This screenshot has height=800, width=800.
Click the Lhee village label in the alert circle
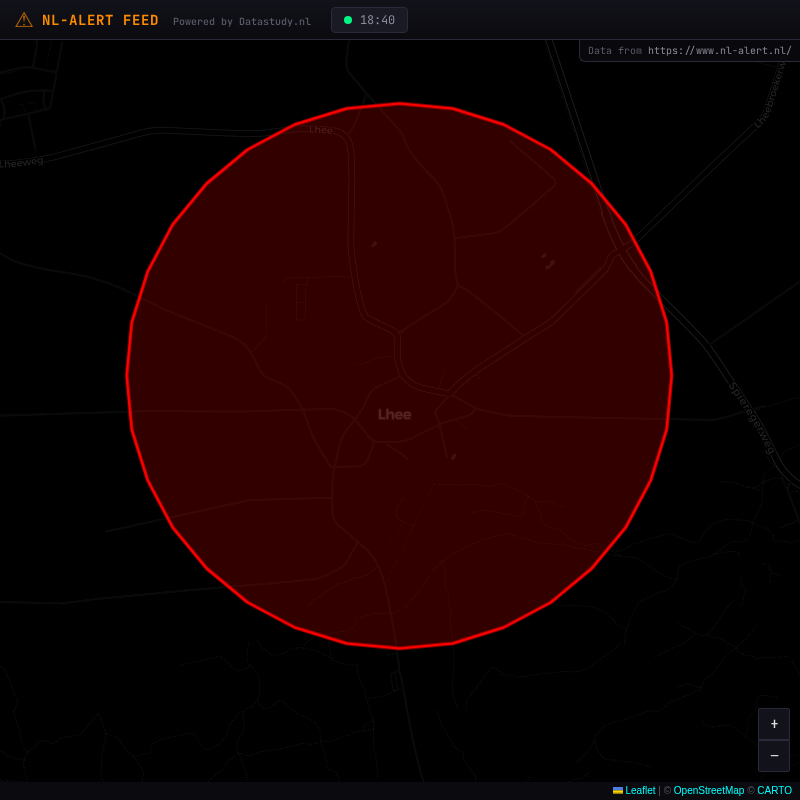pos(394,414)
